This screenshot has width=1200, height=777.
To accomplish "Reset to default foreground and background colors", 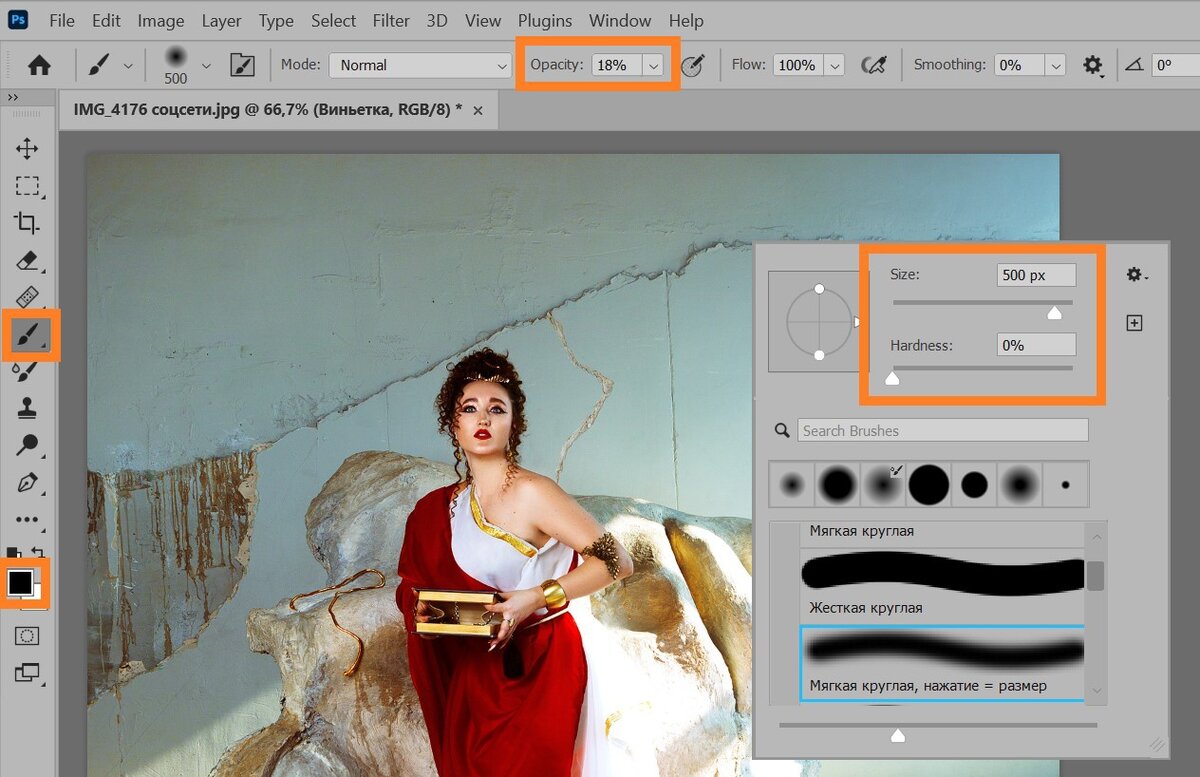I will point(13,551).
